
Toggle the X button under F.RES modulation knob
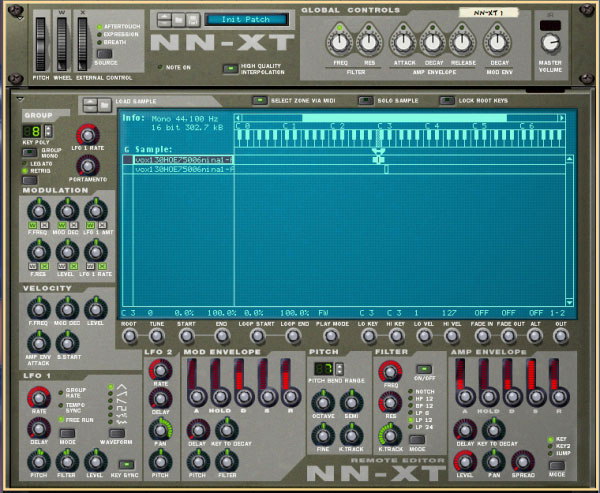(44, 266)
